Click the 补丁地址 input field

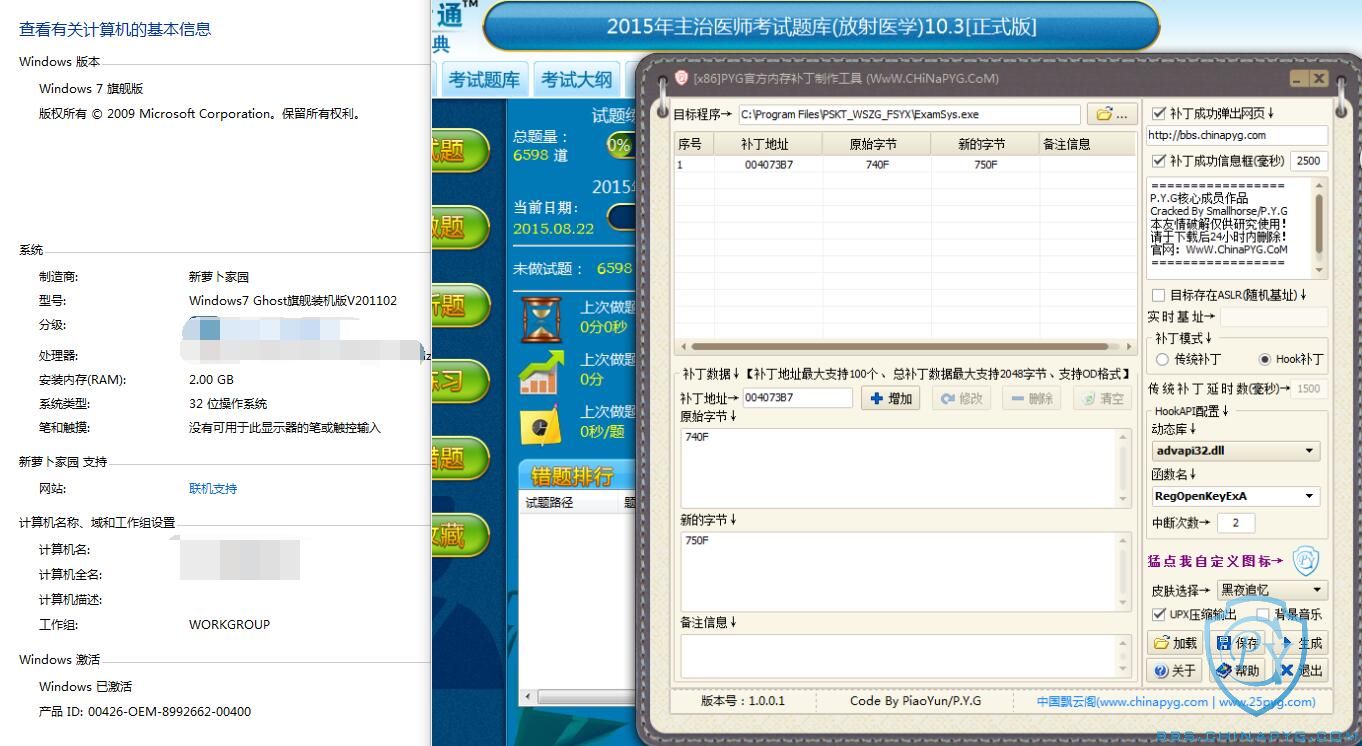(x=797, y=398)
